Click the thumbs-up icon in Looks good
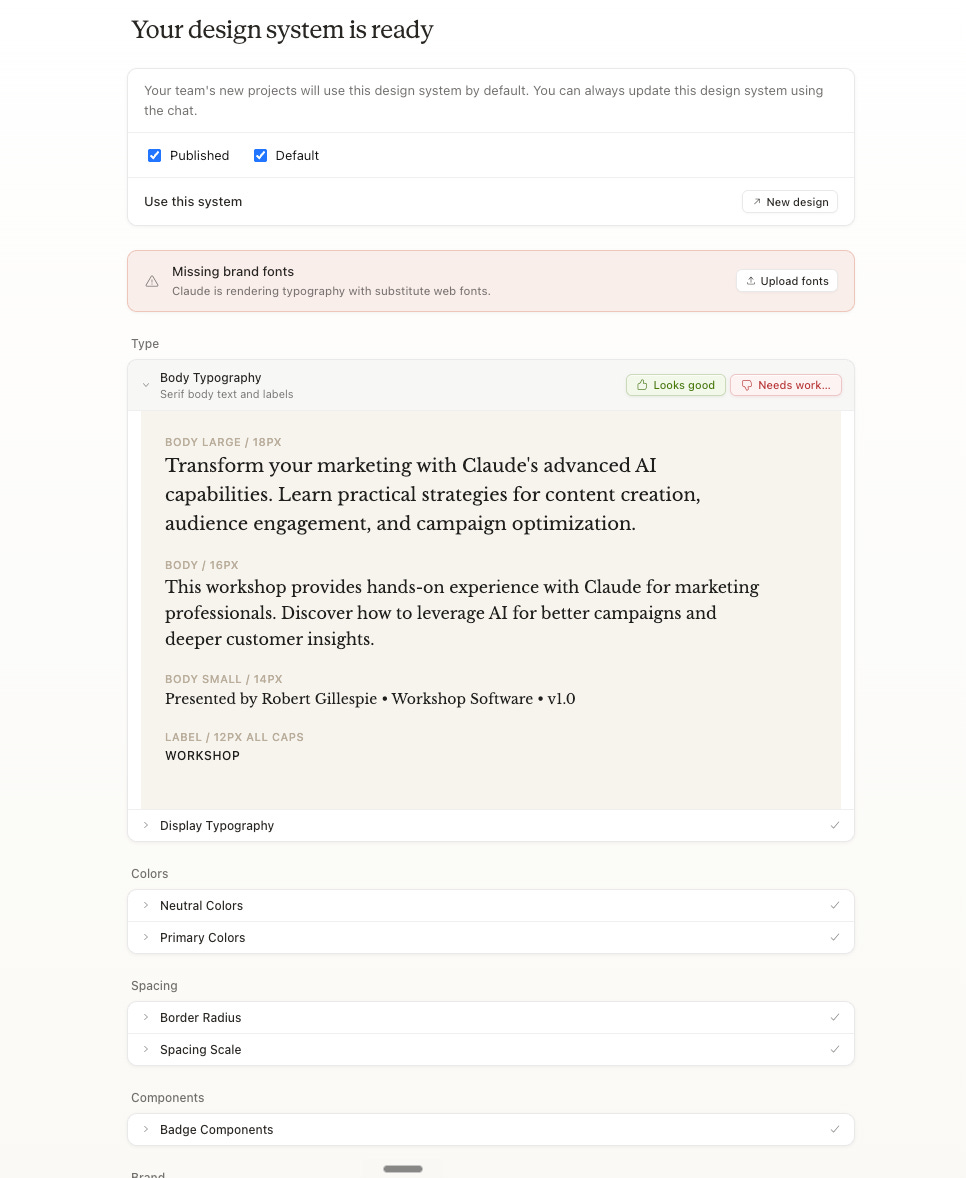Screen dimensions: 966x1178 [642, 385]
